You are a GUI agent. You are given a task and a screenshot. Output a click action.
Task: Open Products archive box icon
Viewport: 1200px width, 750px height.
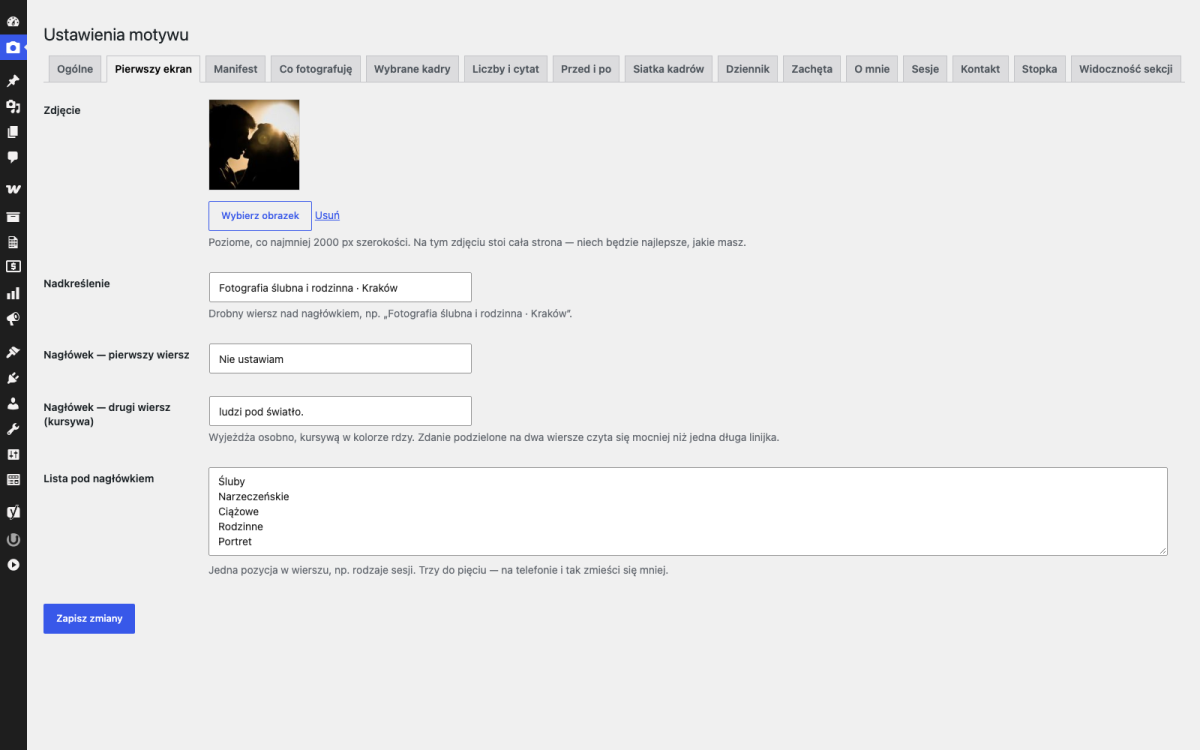(13, 216)
